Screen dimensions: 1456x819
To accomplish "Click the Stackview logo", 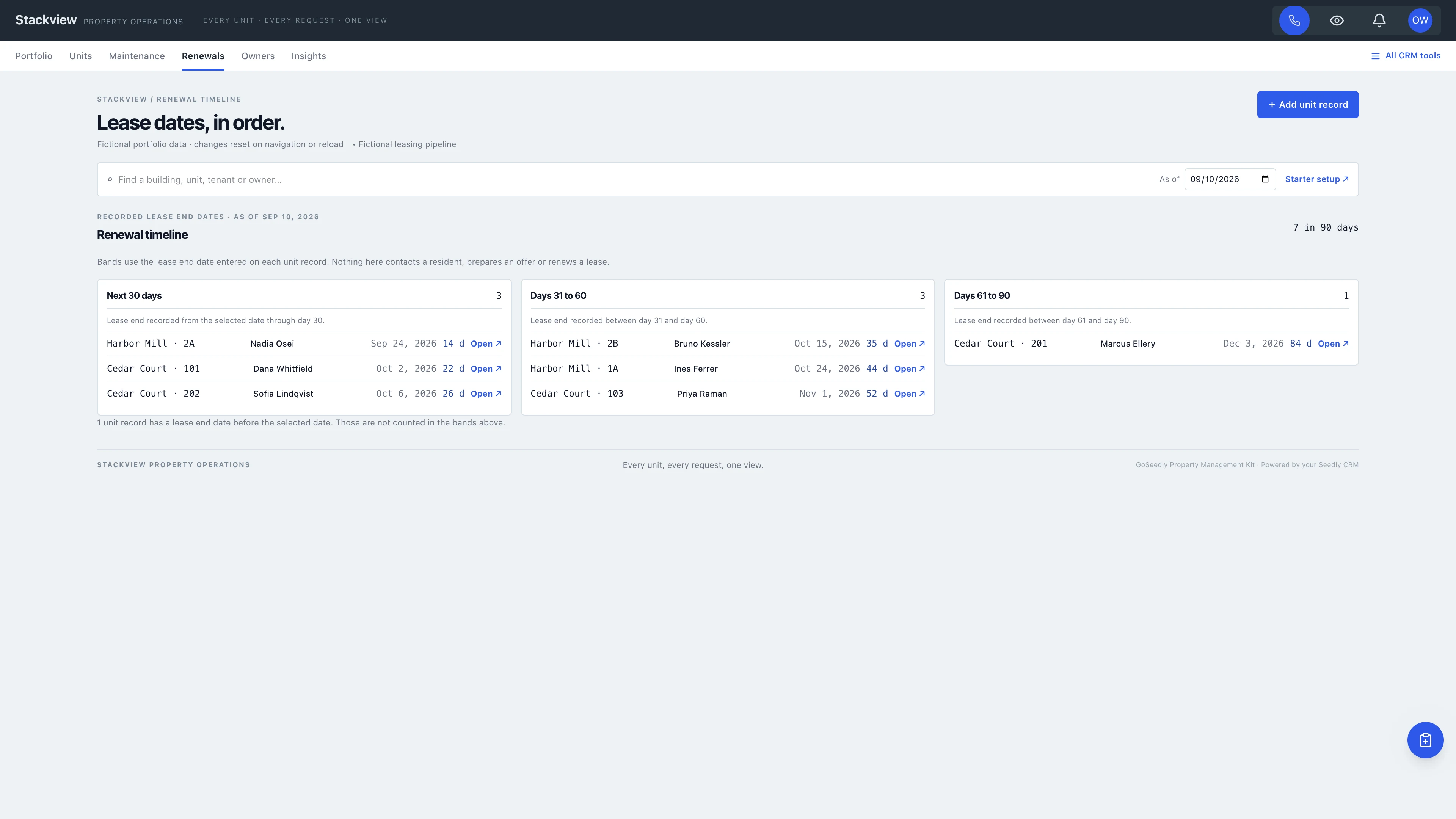I will point(46,20).
